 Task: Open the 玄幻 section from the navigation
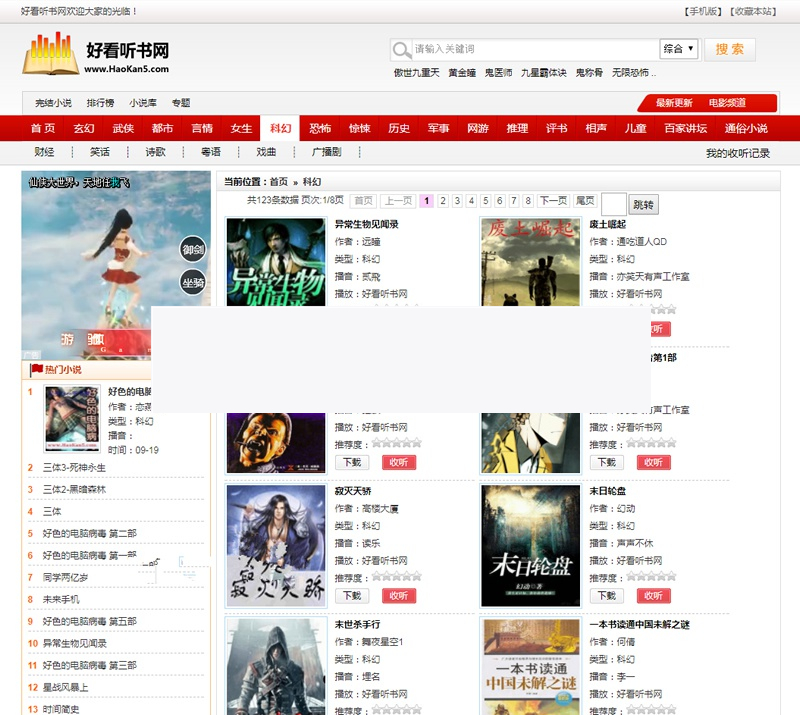click(83, 128)
